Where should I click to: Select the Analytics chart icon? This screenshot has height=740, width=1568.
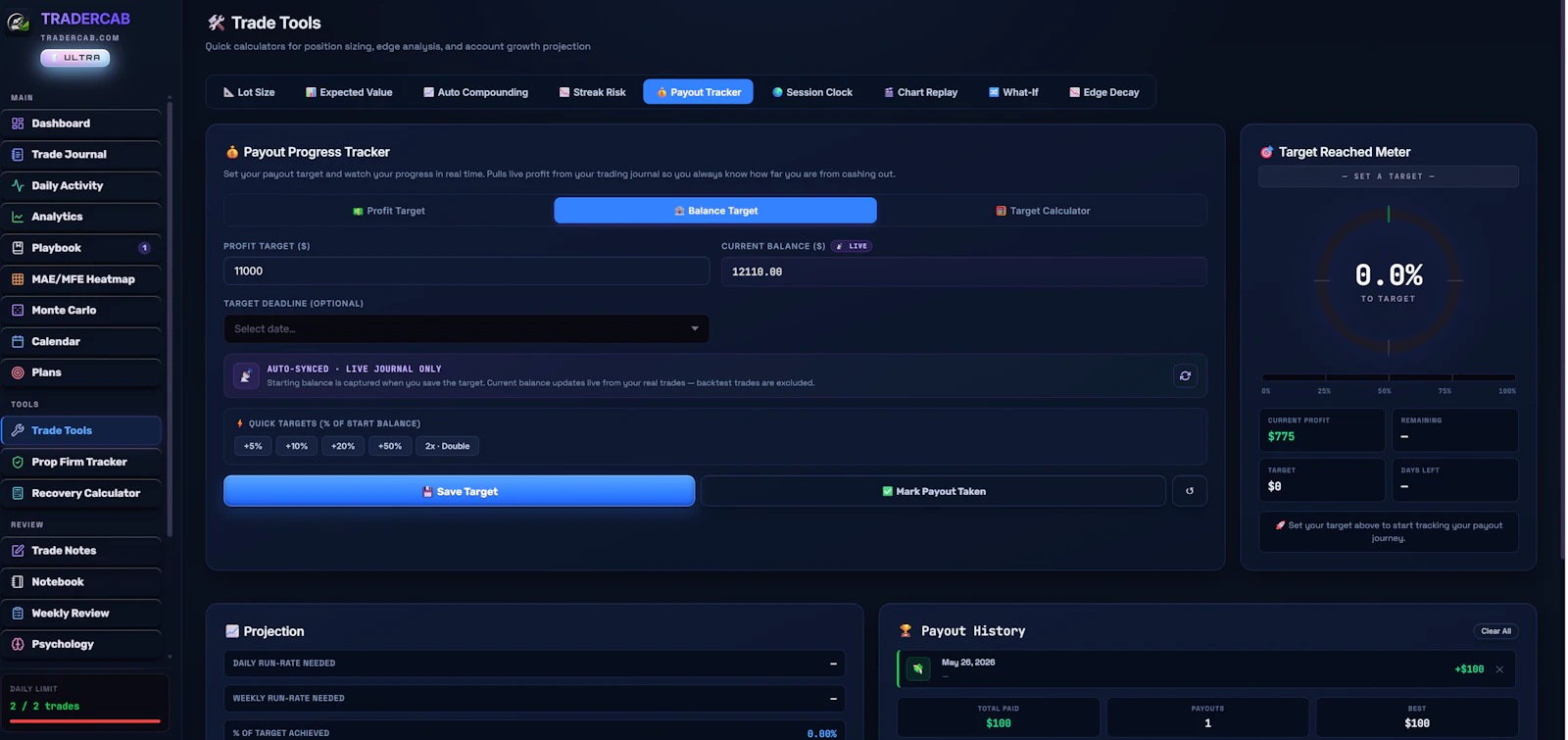[18, 217]
